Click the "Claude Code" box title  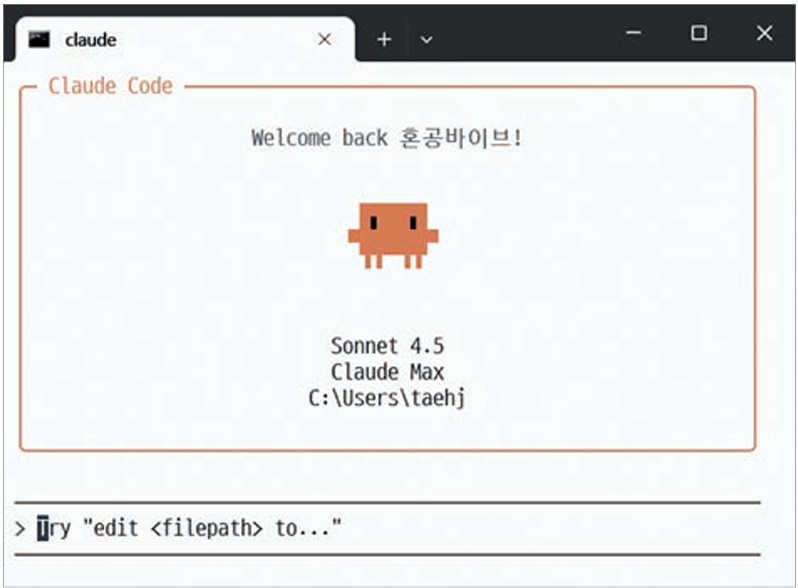coord(110,86)
